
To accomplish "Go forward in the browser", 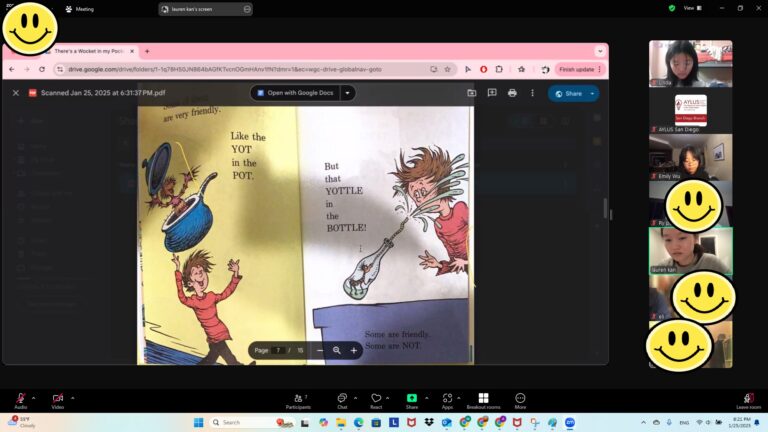I will click(26, 70).
